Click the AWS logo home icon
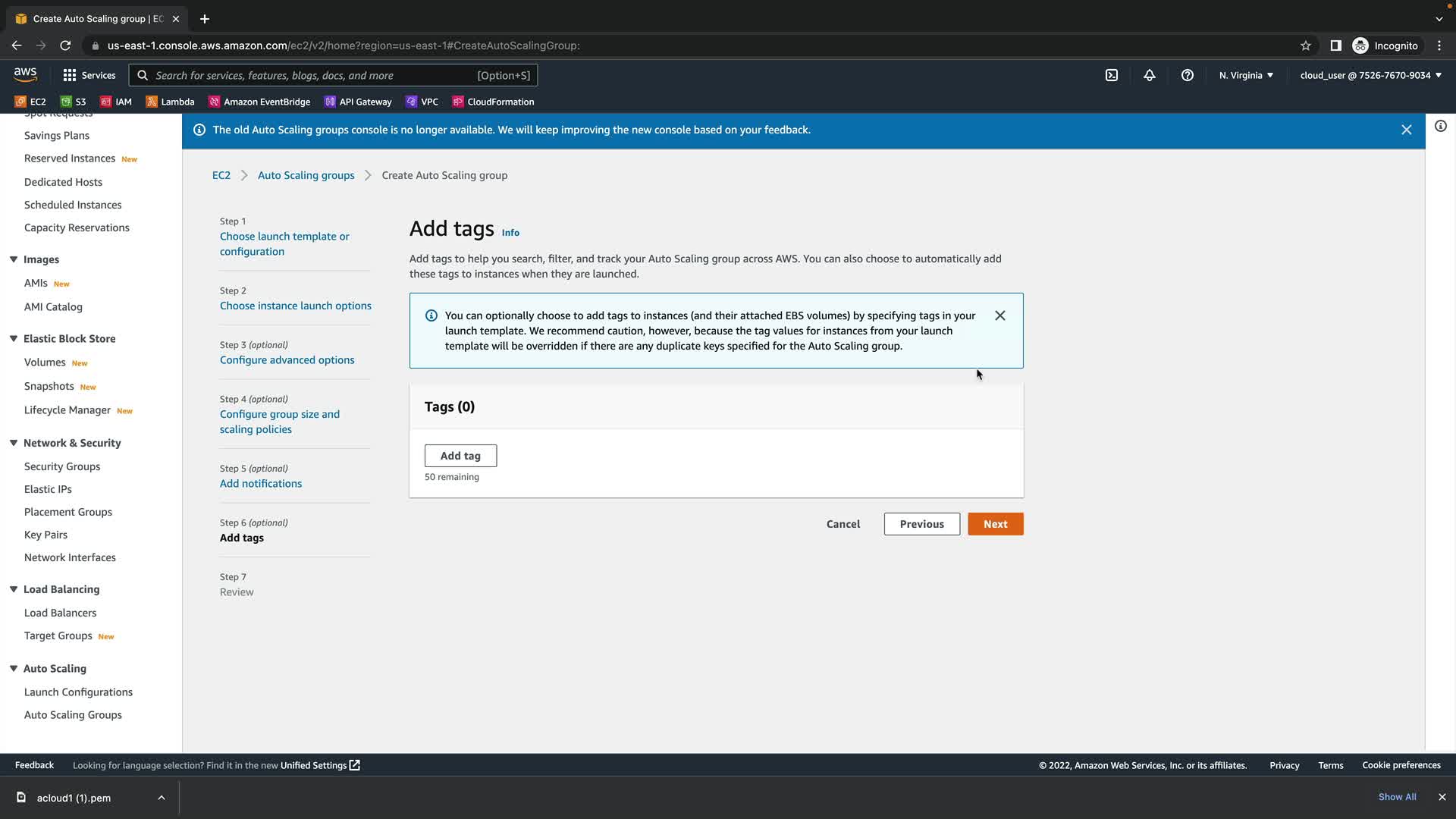Screen dimensions: 1456x819 tap(25, 74)
